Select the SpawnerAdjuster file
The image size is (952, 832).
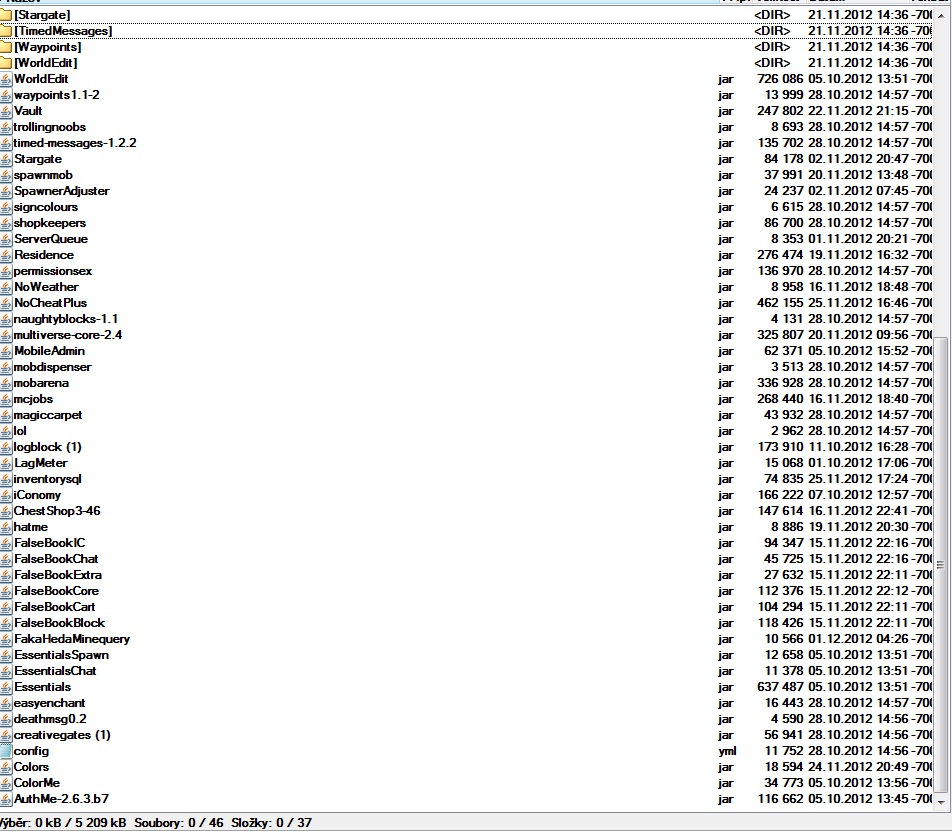pyautogui.click(x=61, y=191)
